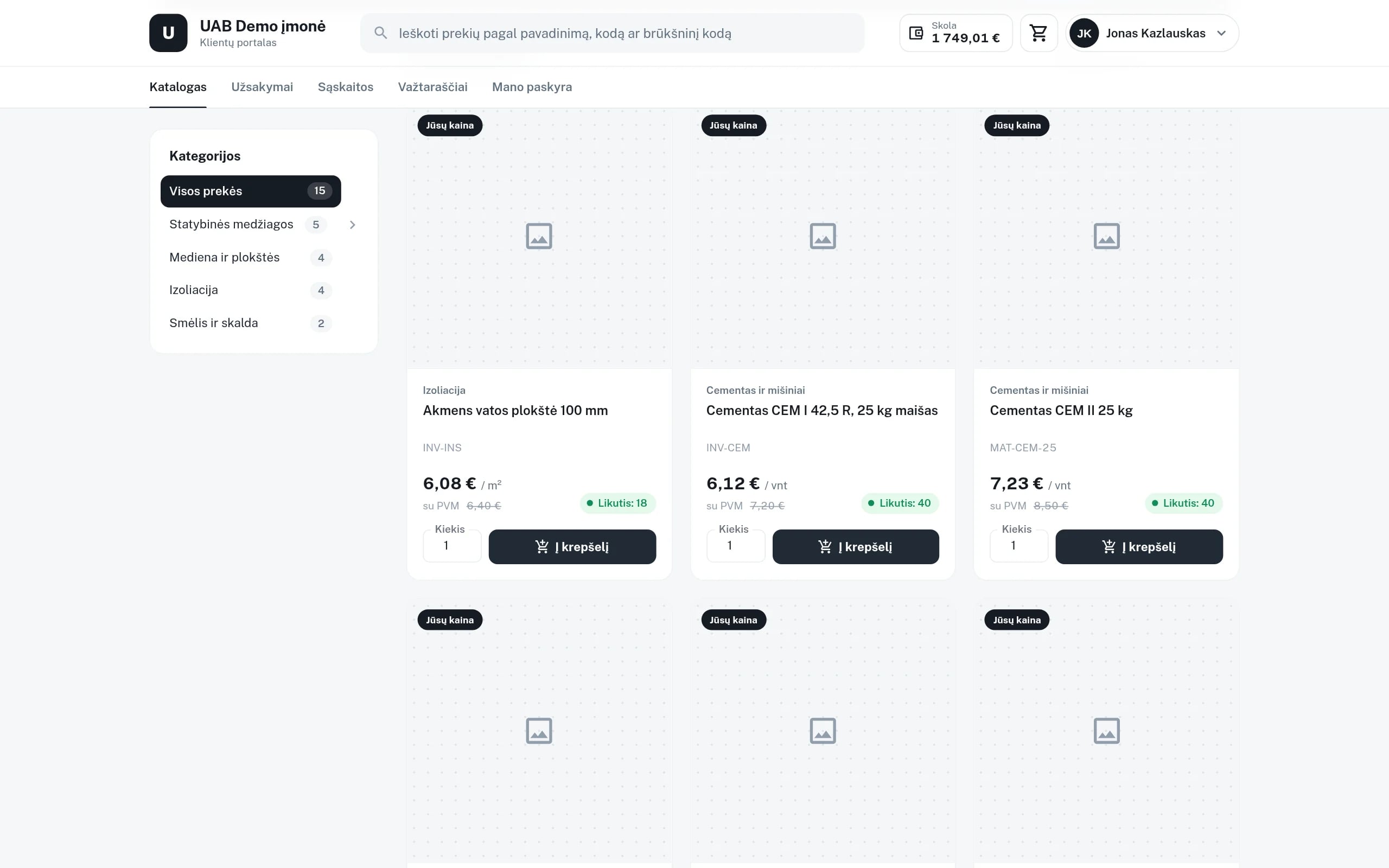Go to the Sąskaitos tab
Screen dimensions: 1389x868
[x=346, y=87]
